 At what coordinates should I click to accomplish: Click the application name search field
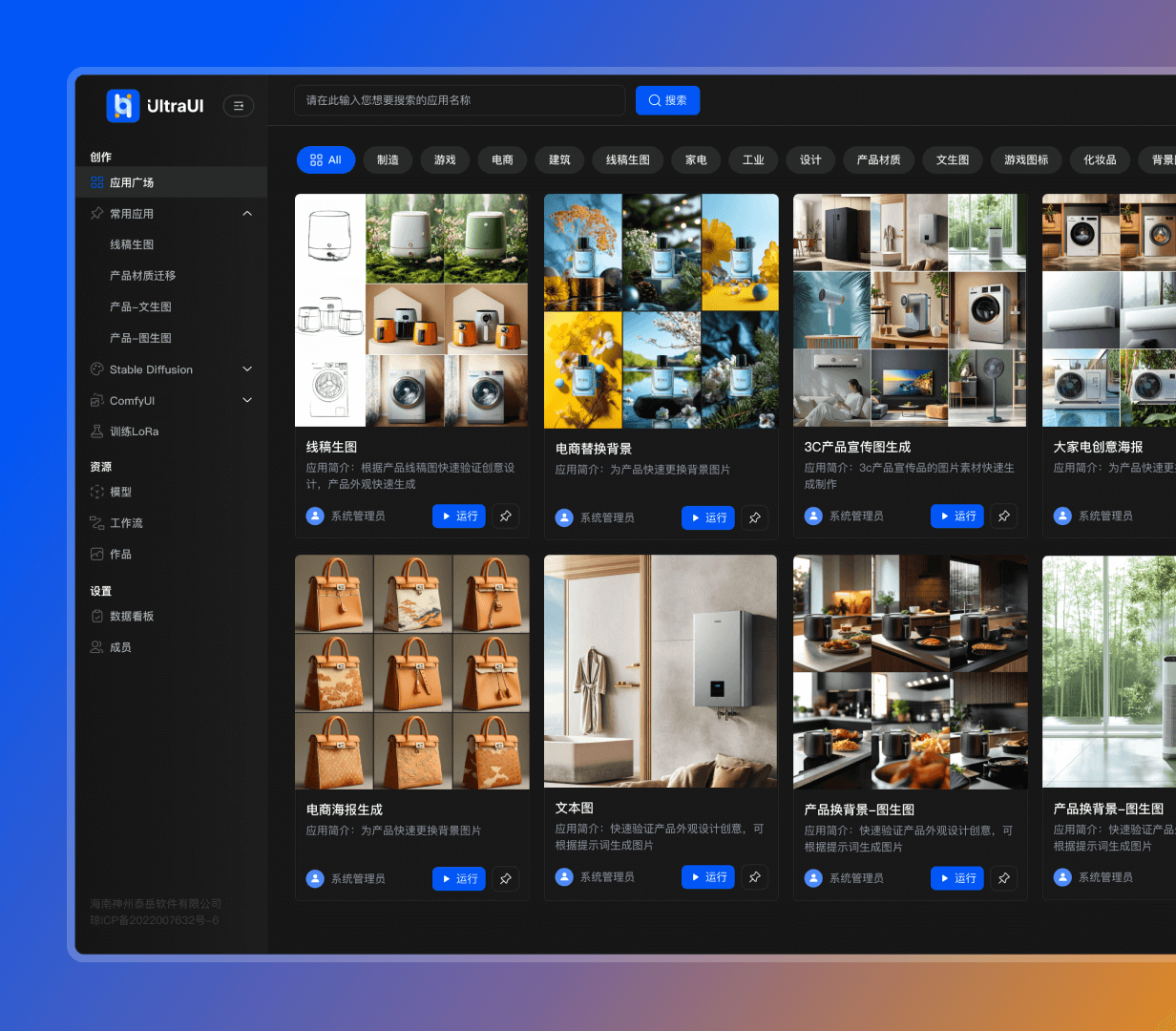point(459,100)
